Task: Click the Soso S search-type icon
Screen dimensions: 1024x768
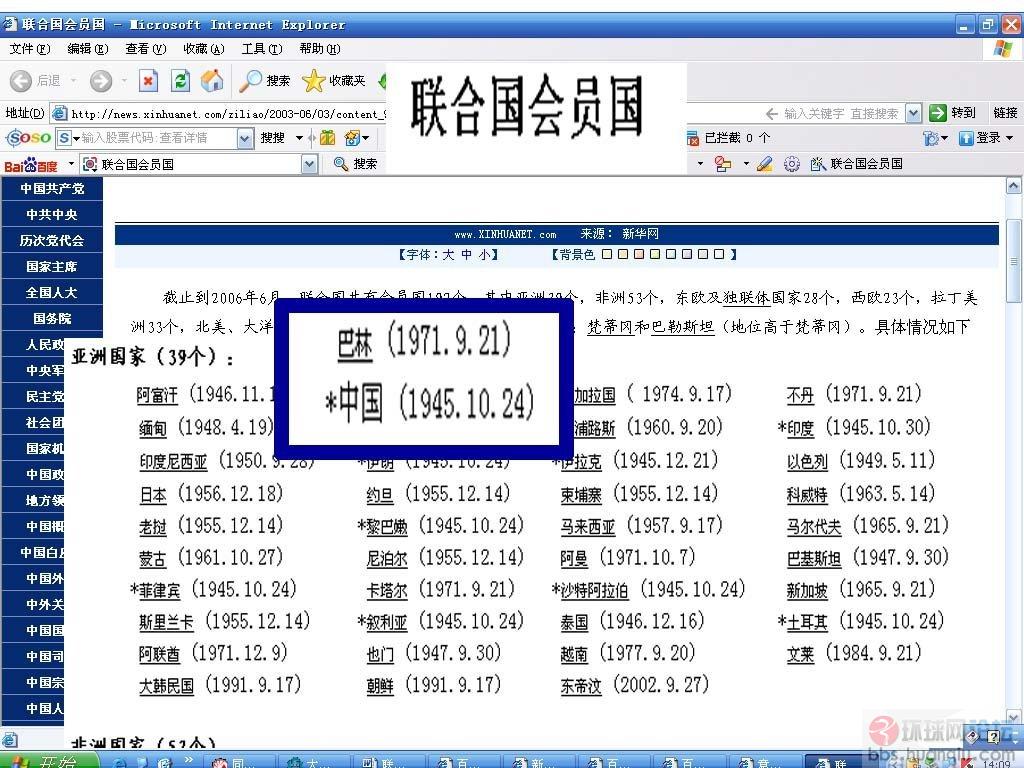Action: pyautogui.click(x=64, y=138)
